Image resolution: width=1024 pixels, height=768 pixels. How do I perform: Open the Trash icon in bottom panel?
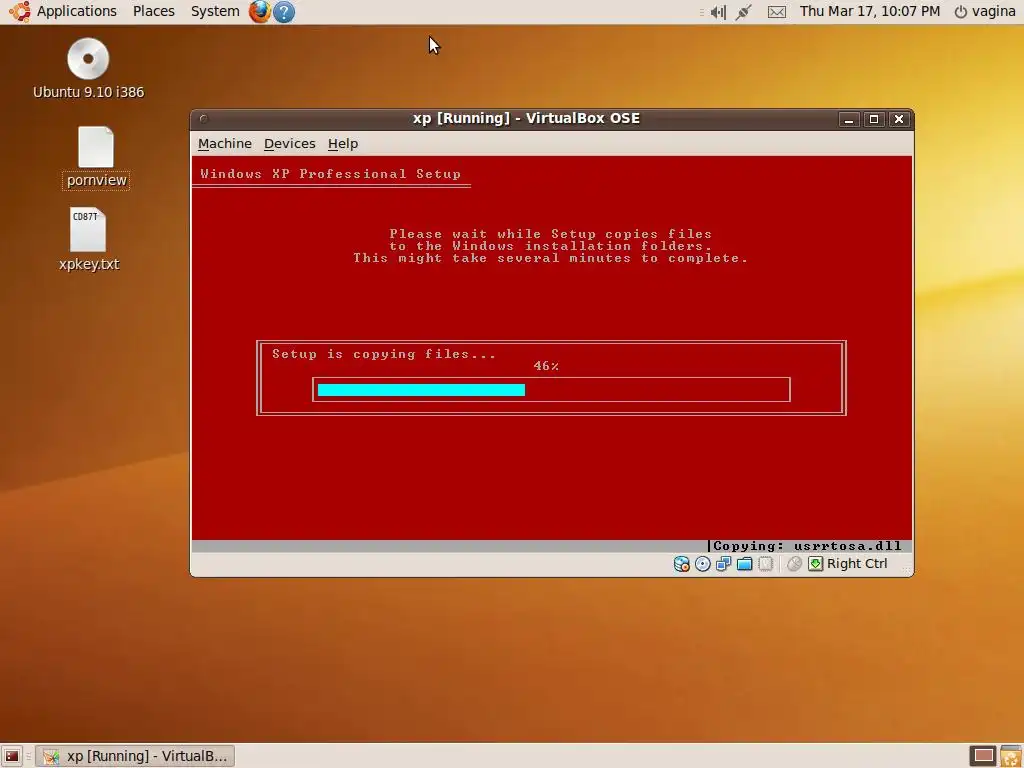pyautogui.click(x=1011, y=756)
